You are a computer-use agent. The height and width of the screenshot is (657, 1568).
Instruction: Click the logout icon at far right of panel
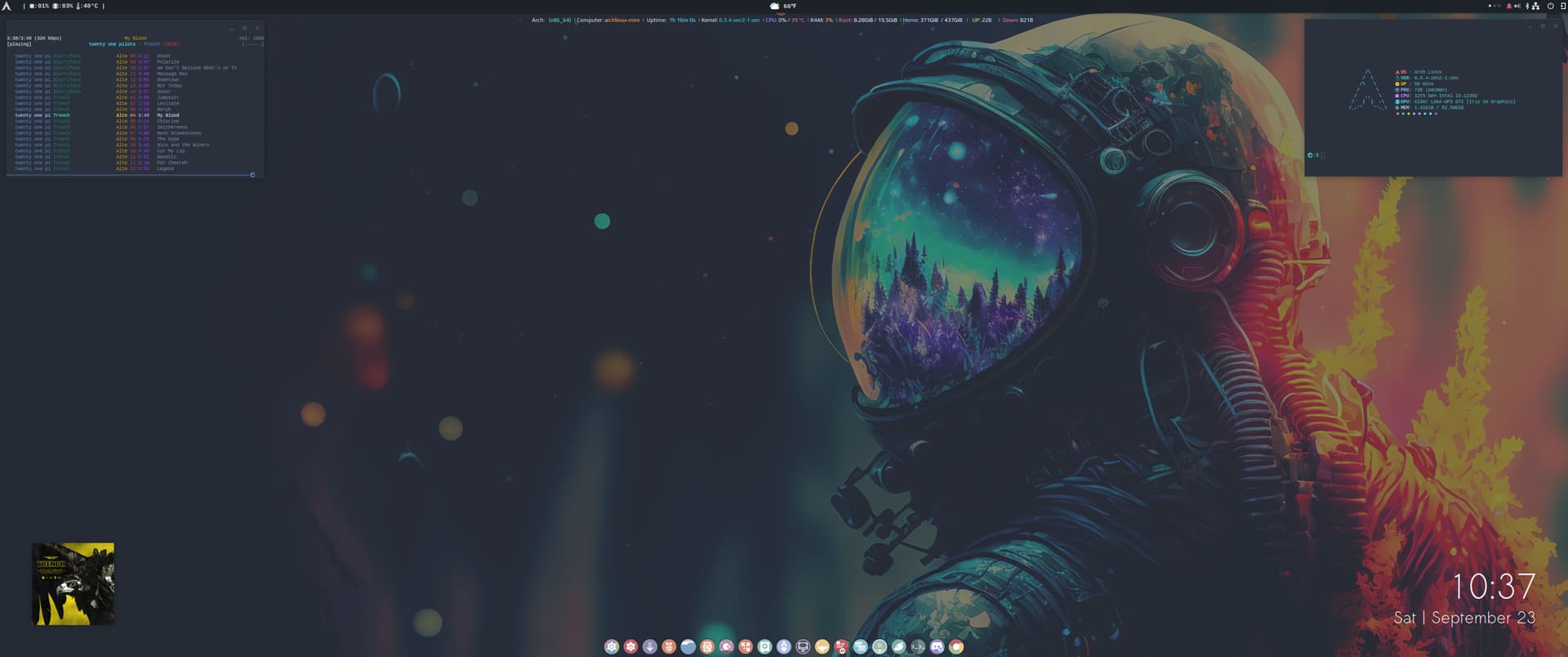(x=1562, y=6)
